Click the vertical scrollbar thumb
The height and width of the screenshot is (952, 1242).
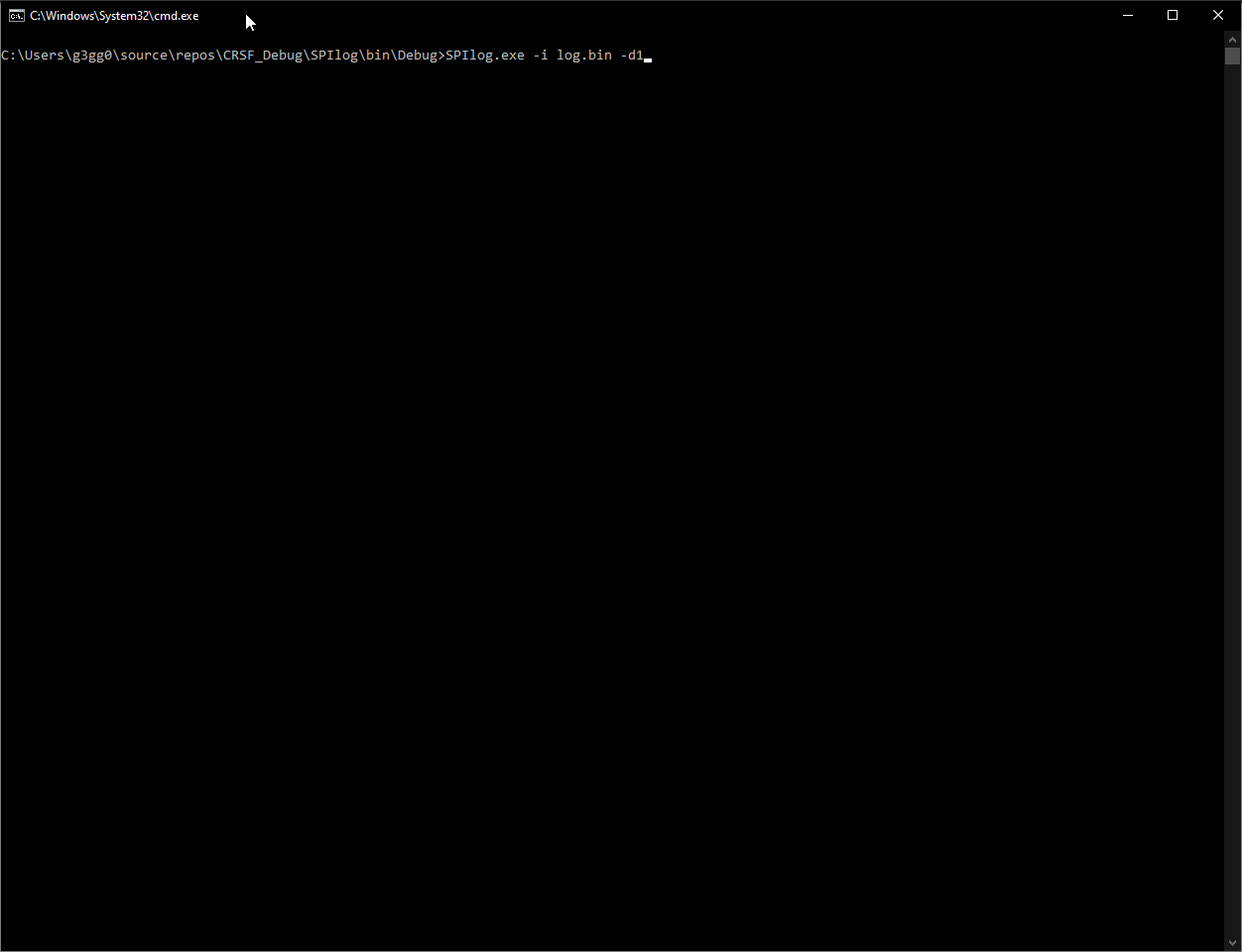(1232, 57)
